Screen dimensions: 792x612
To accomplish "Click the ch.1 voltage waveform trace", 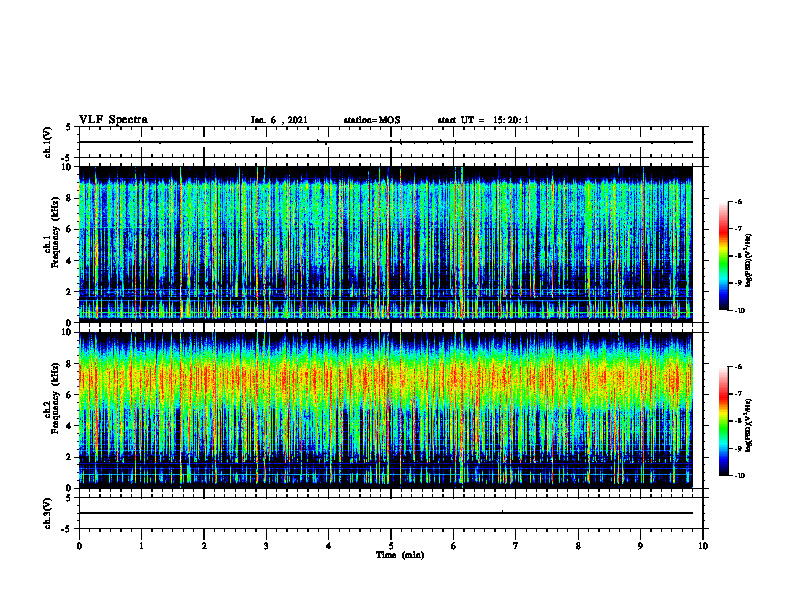I will tap(386, 142).
